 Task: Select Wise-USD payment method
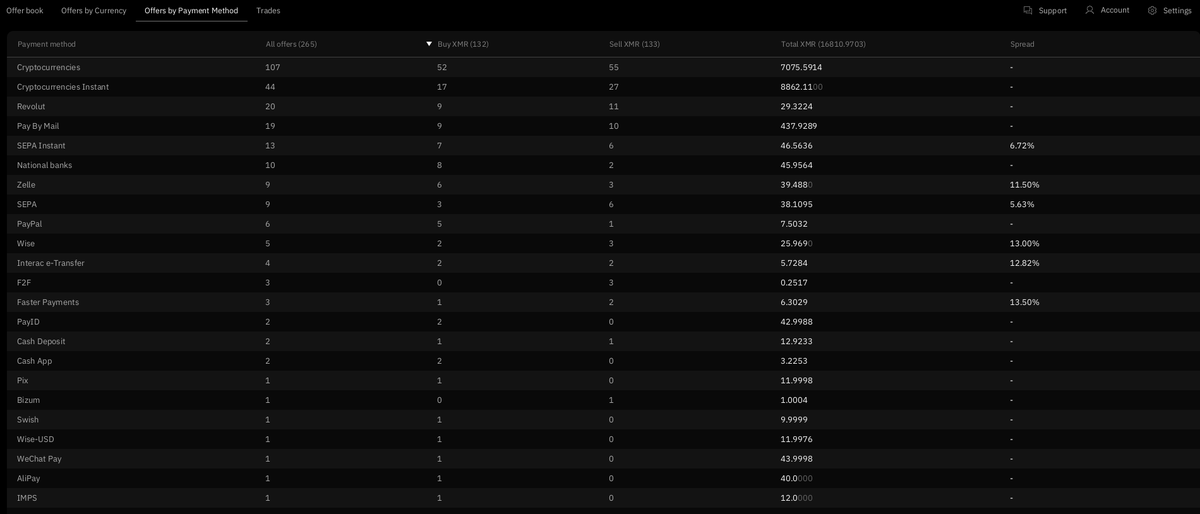[x=35, y=438]
